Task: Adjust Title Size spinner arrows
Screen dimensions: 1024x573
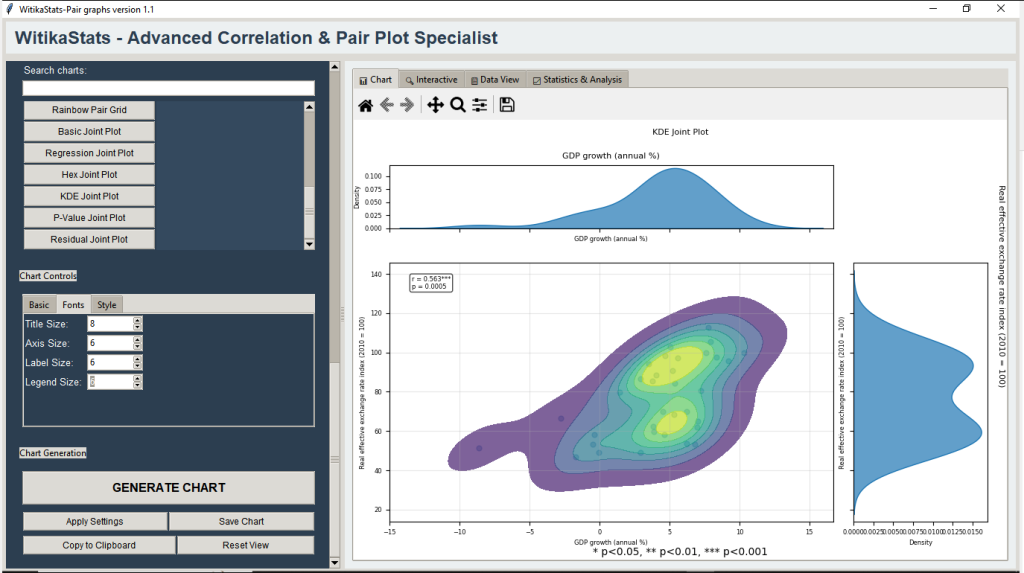Action: coord(137,323)
